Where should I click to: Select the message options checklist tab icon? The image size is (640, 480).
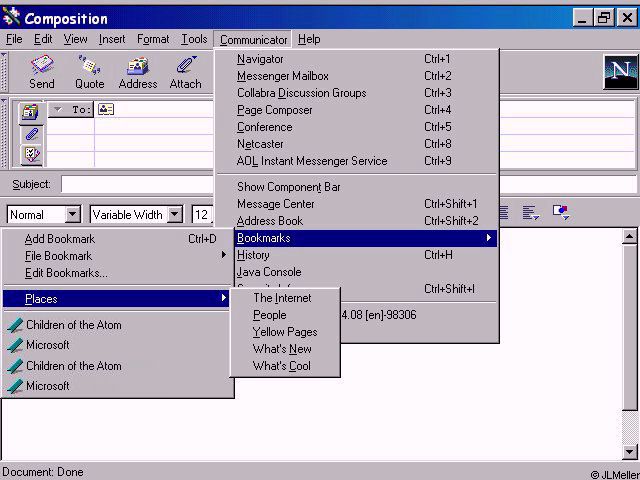click(x=31, y=155)
